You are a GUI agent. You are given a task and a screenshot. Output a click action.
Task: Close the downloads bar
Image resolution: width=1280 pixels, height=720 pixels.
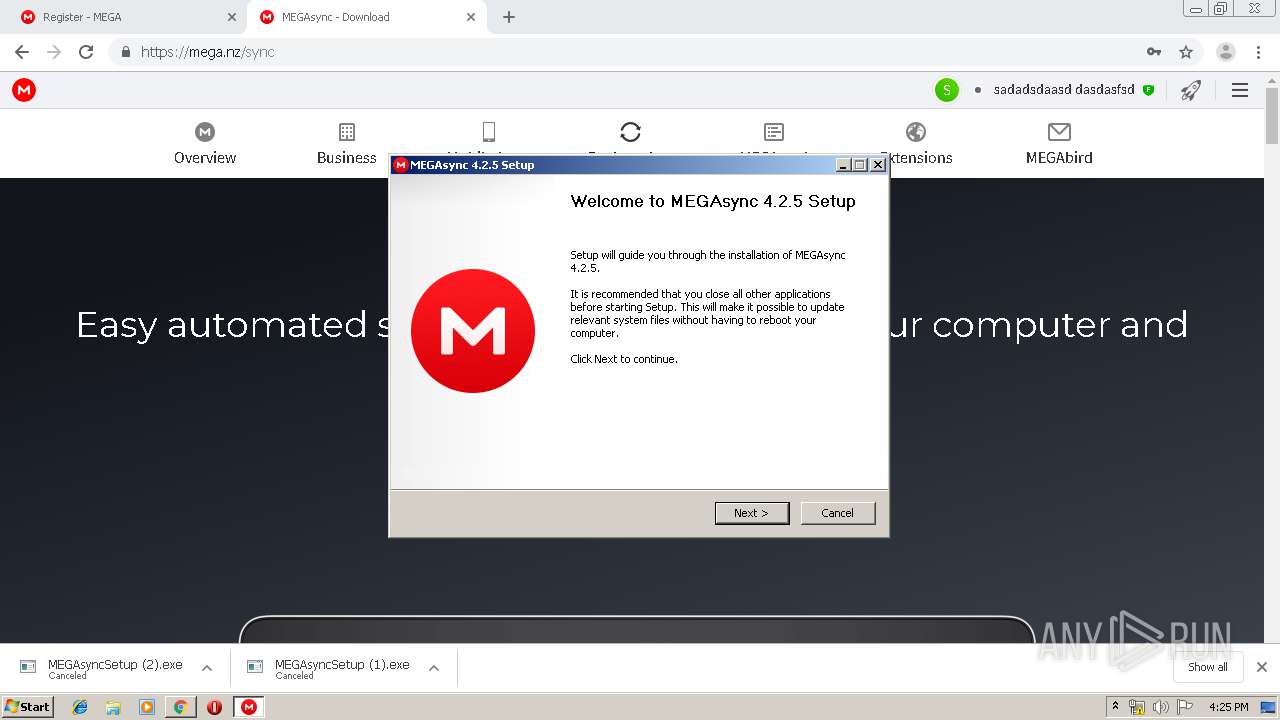pos(1262,667)
